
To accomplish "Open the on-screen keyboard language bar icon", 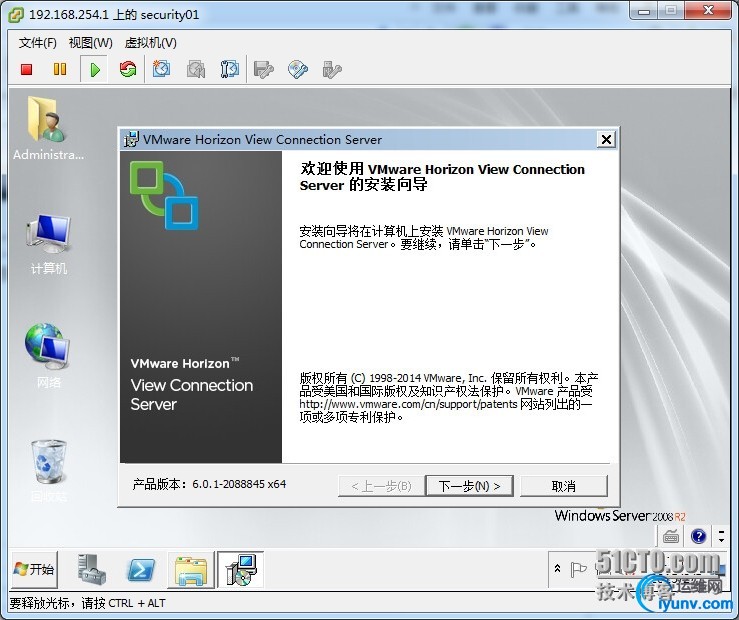I will click(x=671, y=536).
